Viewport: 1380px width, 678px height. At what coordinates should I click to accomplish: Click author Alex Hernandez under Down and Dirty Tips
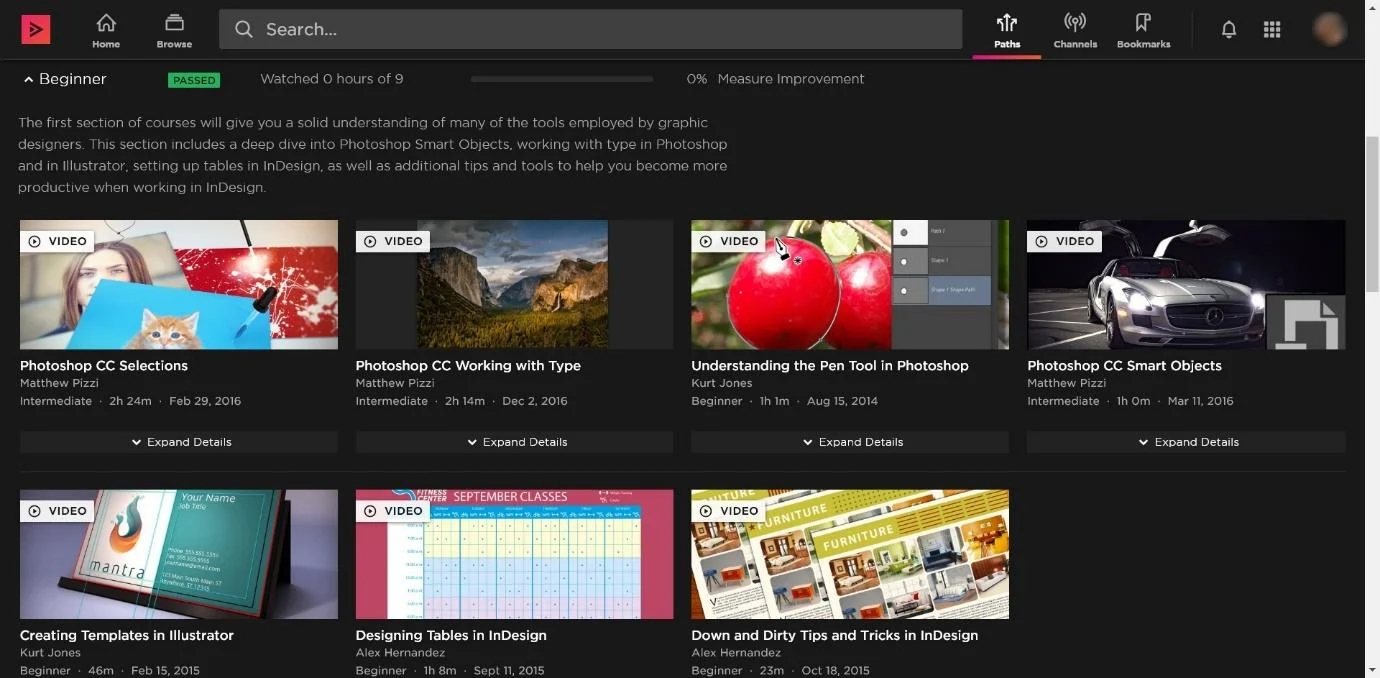(734, 653)
